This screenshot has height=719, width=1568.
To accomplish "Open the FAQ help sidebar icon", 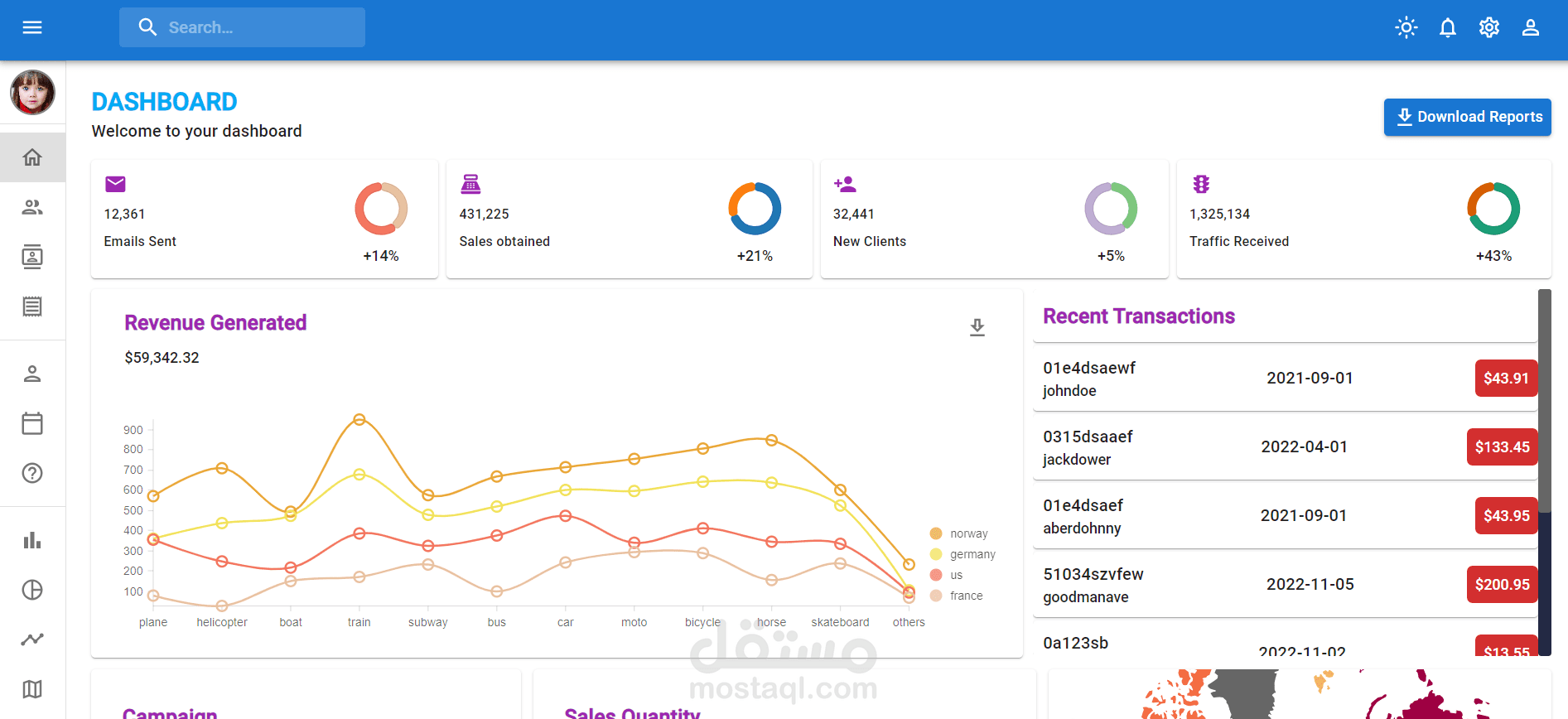I will pos(32,473).
